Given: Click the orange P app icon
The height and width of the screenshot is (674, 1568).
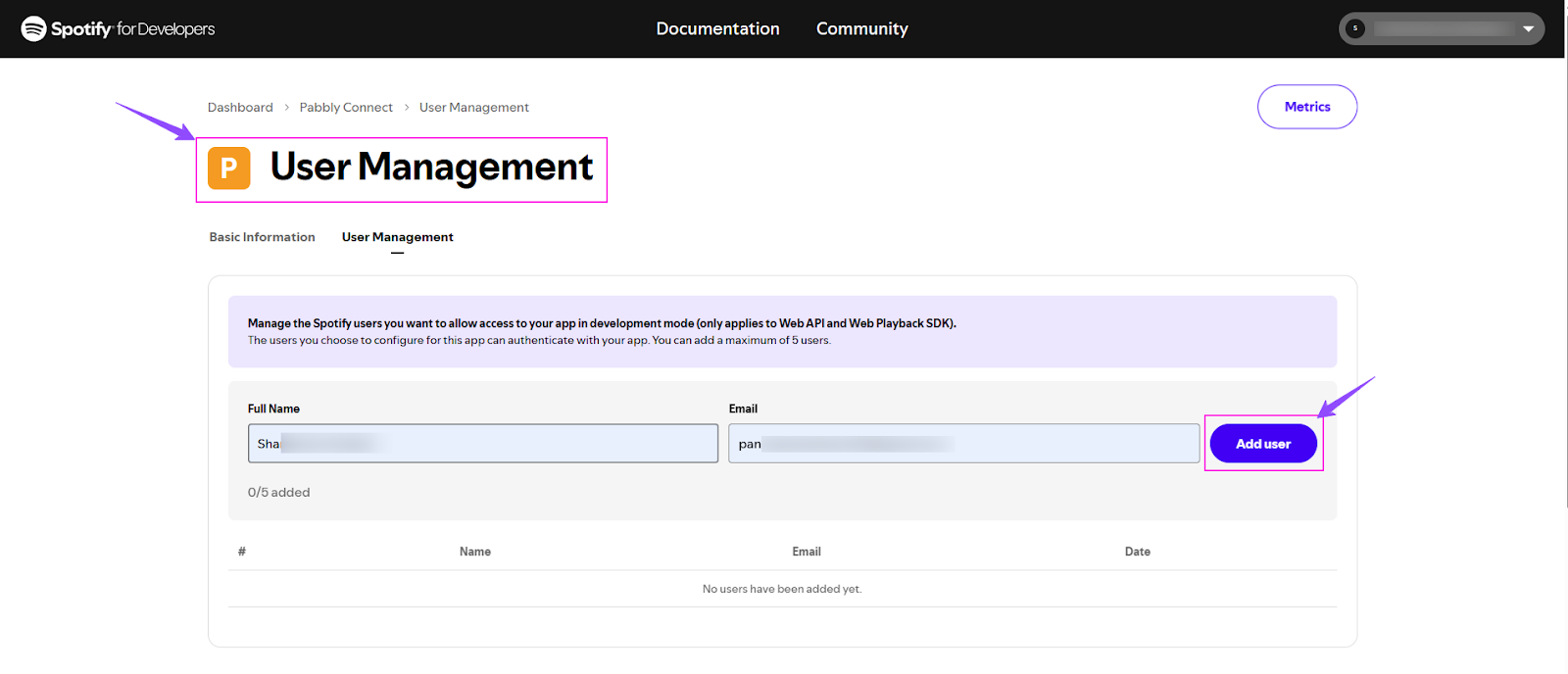Looking at the screenshot, I should tap(228, 168).
